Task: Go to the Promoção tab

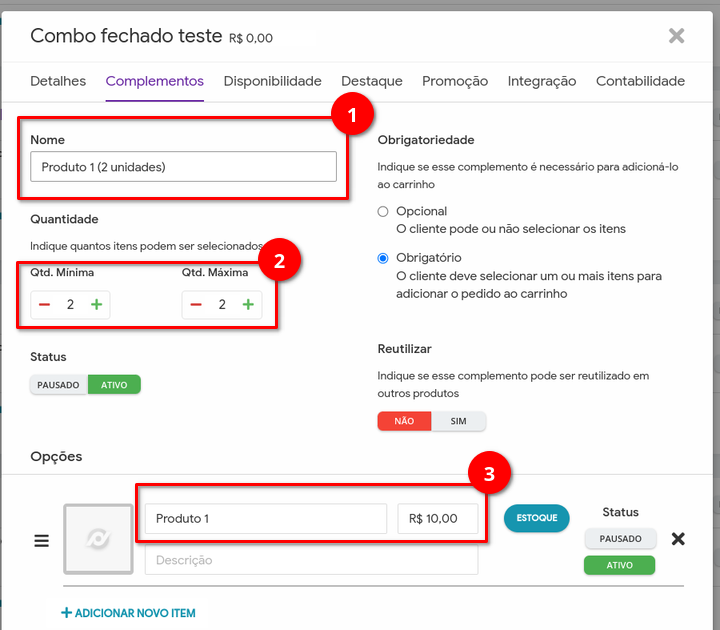Action: pyautogui.click(x=454, y=81)
